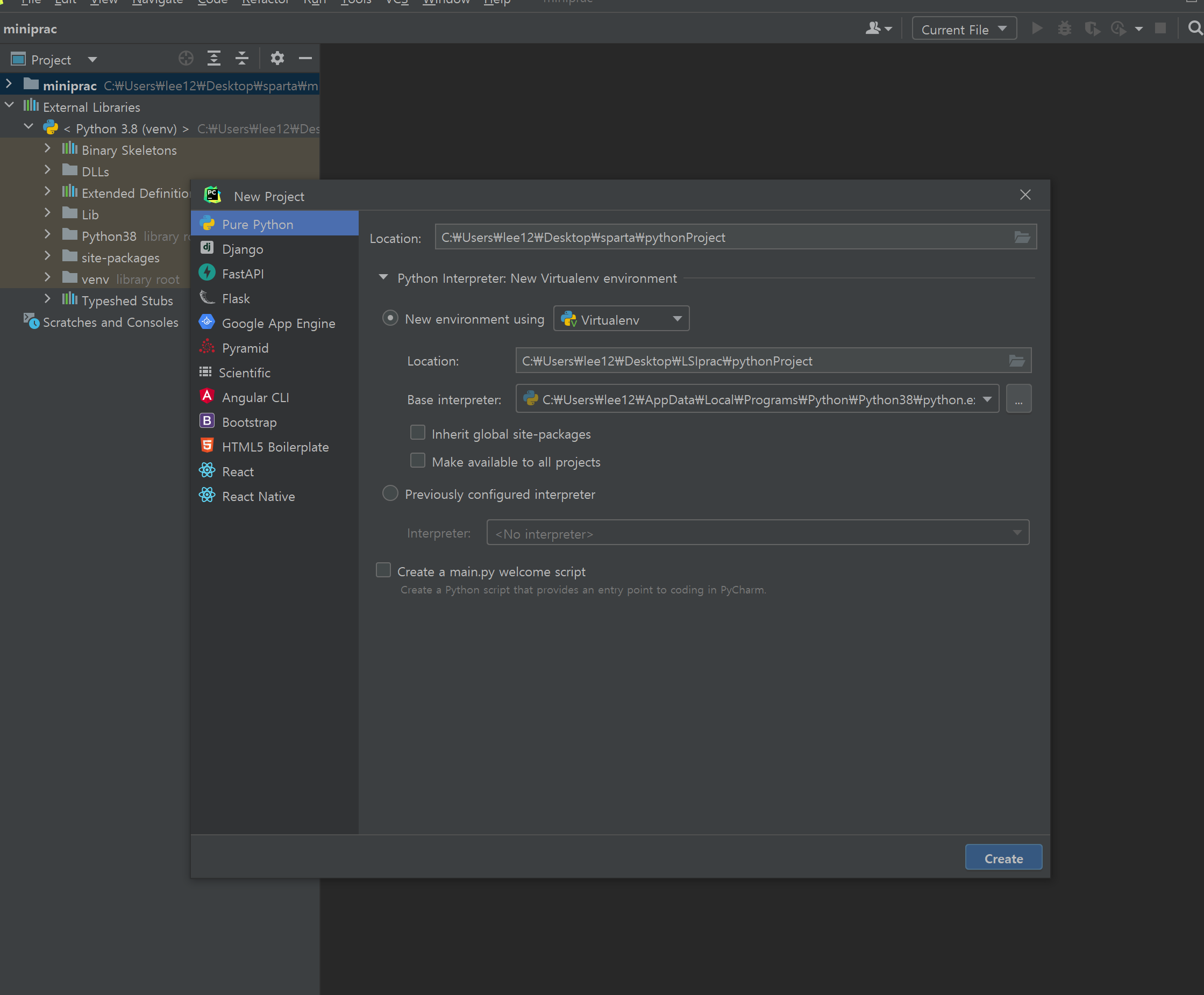
Task: Click Expand All in the Project panel
Action: click(x=214, y=59)
